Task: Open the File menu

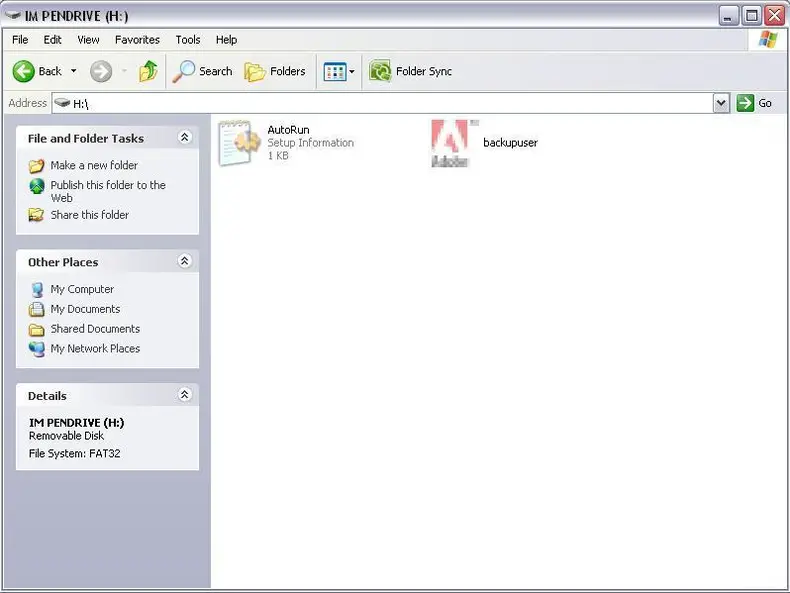Action: (x=20, y=39)
